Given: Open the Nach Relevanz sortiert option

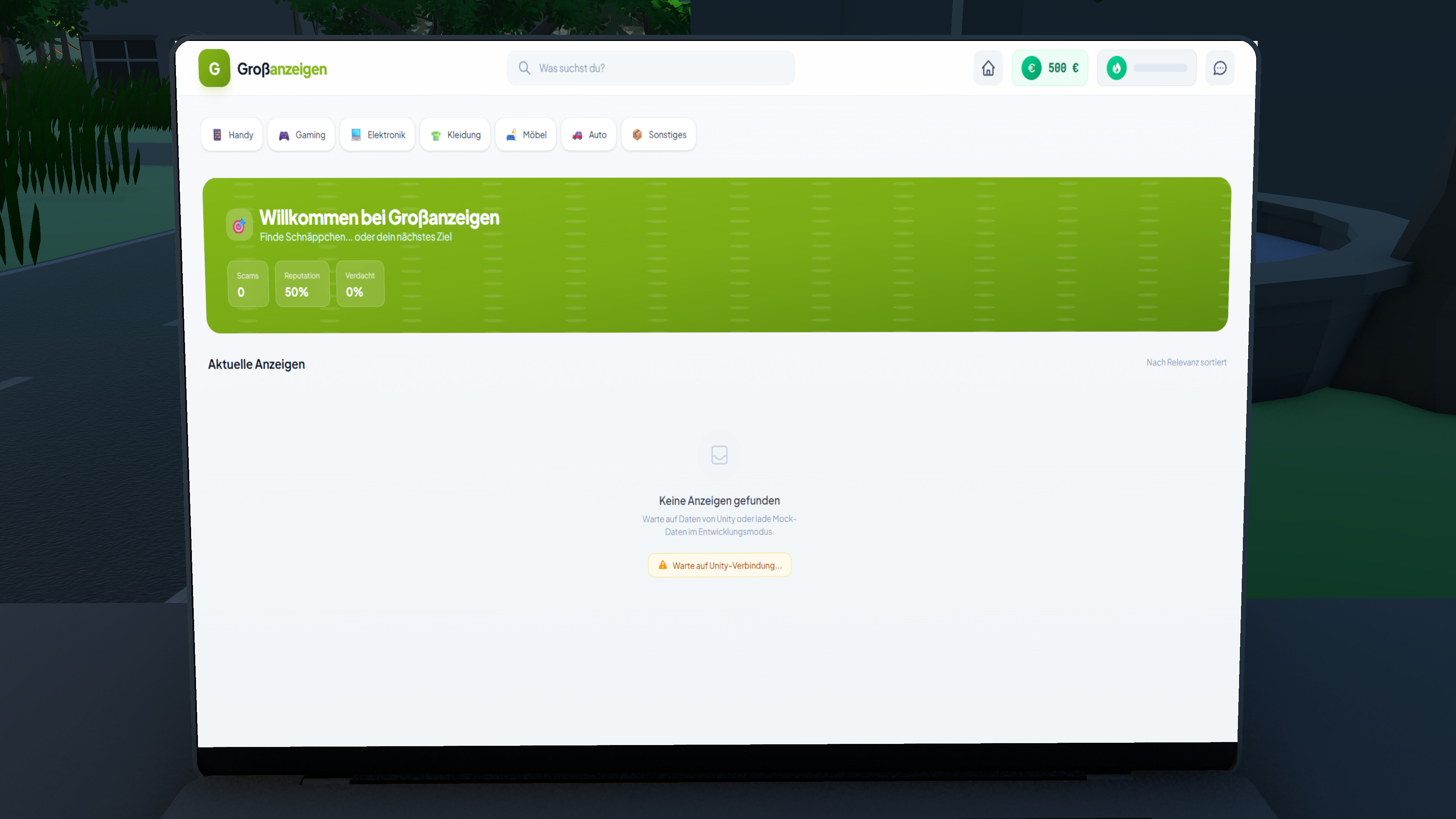Looking at the screenshot, I should [x=1186, y=362].
